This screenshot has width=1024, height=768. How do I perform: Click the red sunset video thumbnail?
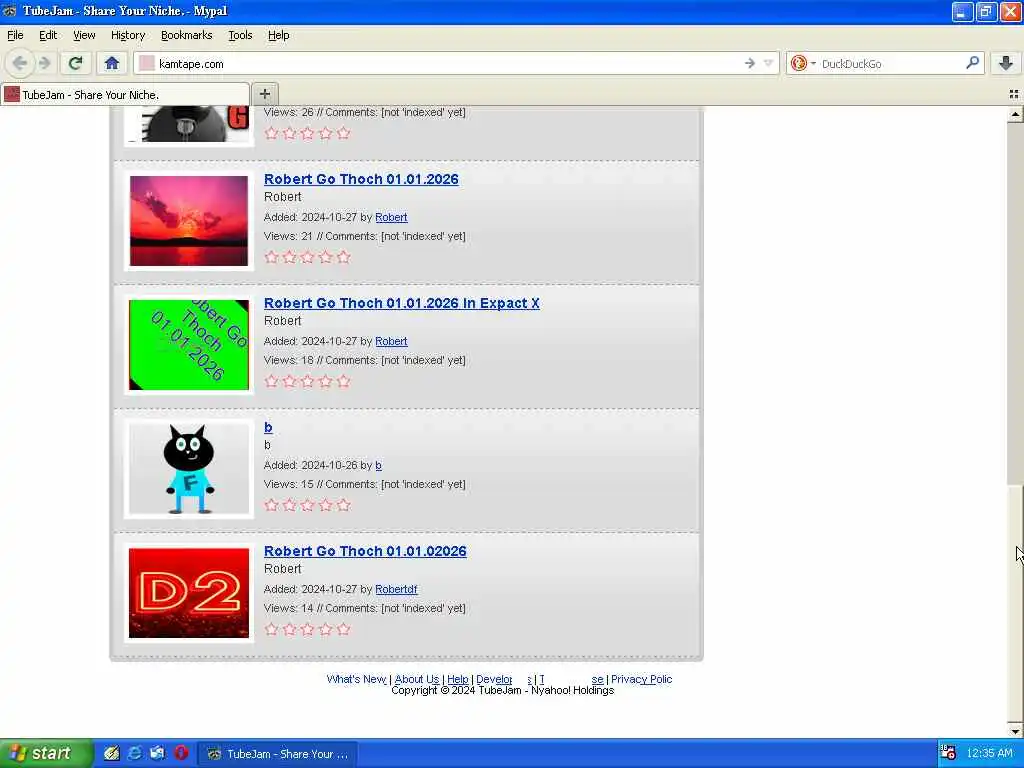(189, 221)
